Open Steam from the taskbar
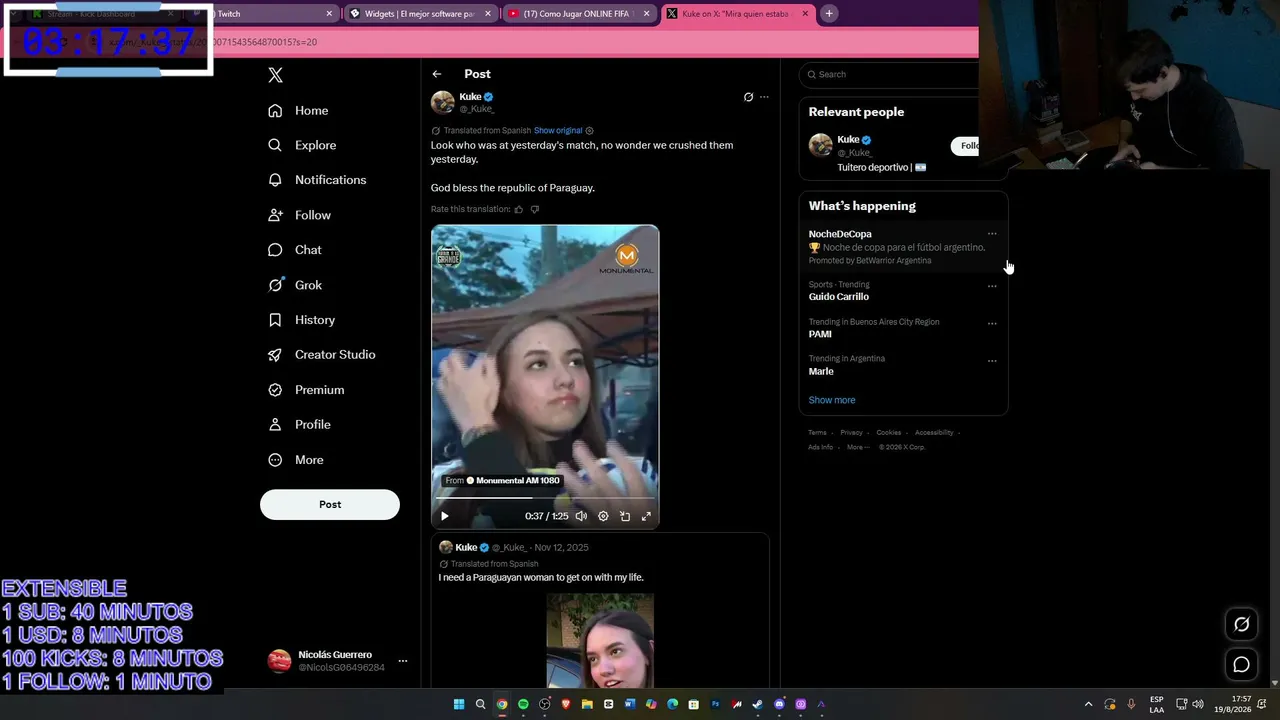Screen dimensions: 1280x720 click(x=758, y=704)
